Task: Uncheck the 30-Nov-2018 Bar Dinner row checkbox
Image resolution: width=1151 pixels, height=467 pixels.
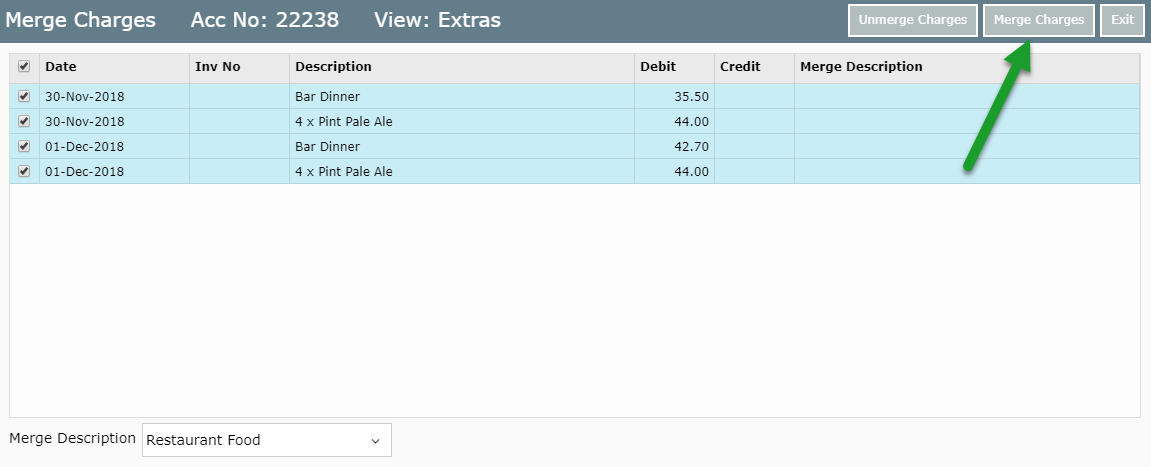Action: click(x=24, y=97)
